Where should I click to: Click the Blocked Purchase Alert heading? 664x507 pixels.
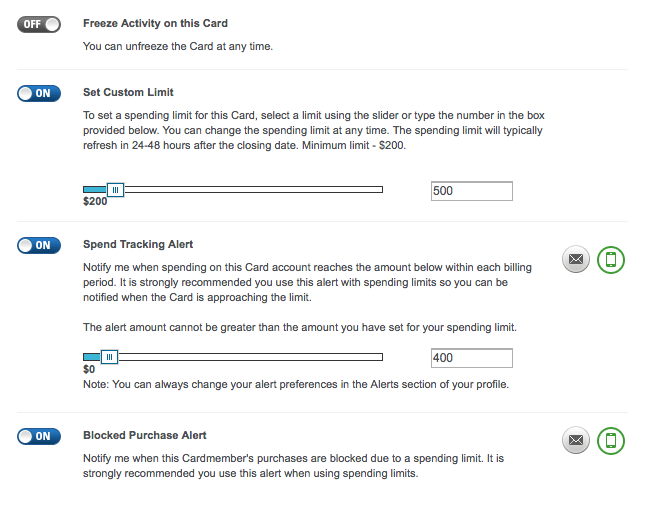[145, 435]
